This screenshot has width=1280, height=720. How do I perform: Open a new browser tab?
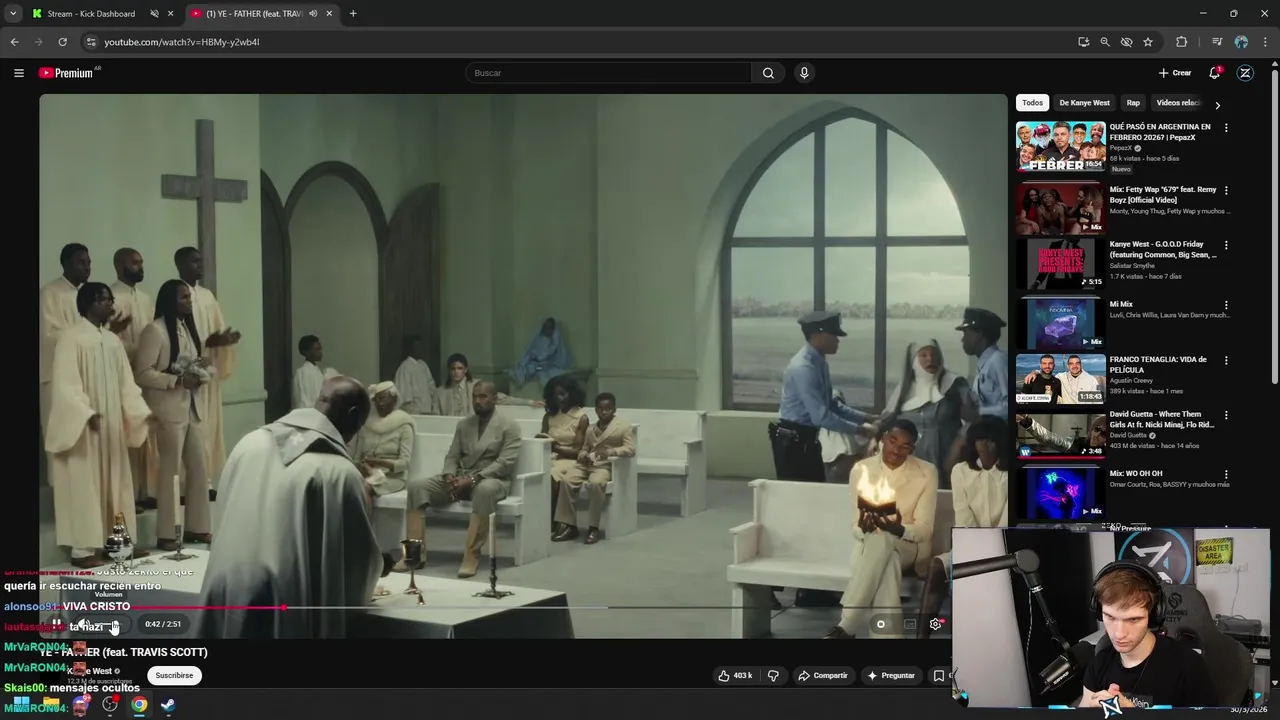tap(353, 14)
